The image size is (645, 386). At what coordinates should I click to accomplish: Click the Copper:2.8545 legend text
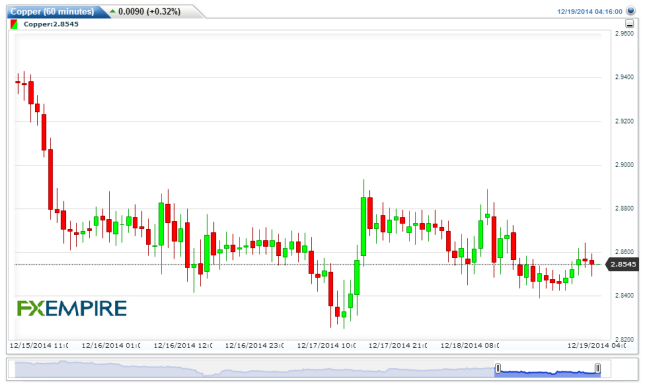pos(51,24)
